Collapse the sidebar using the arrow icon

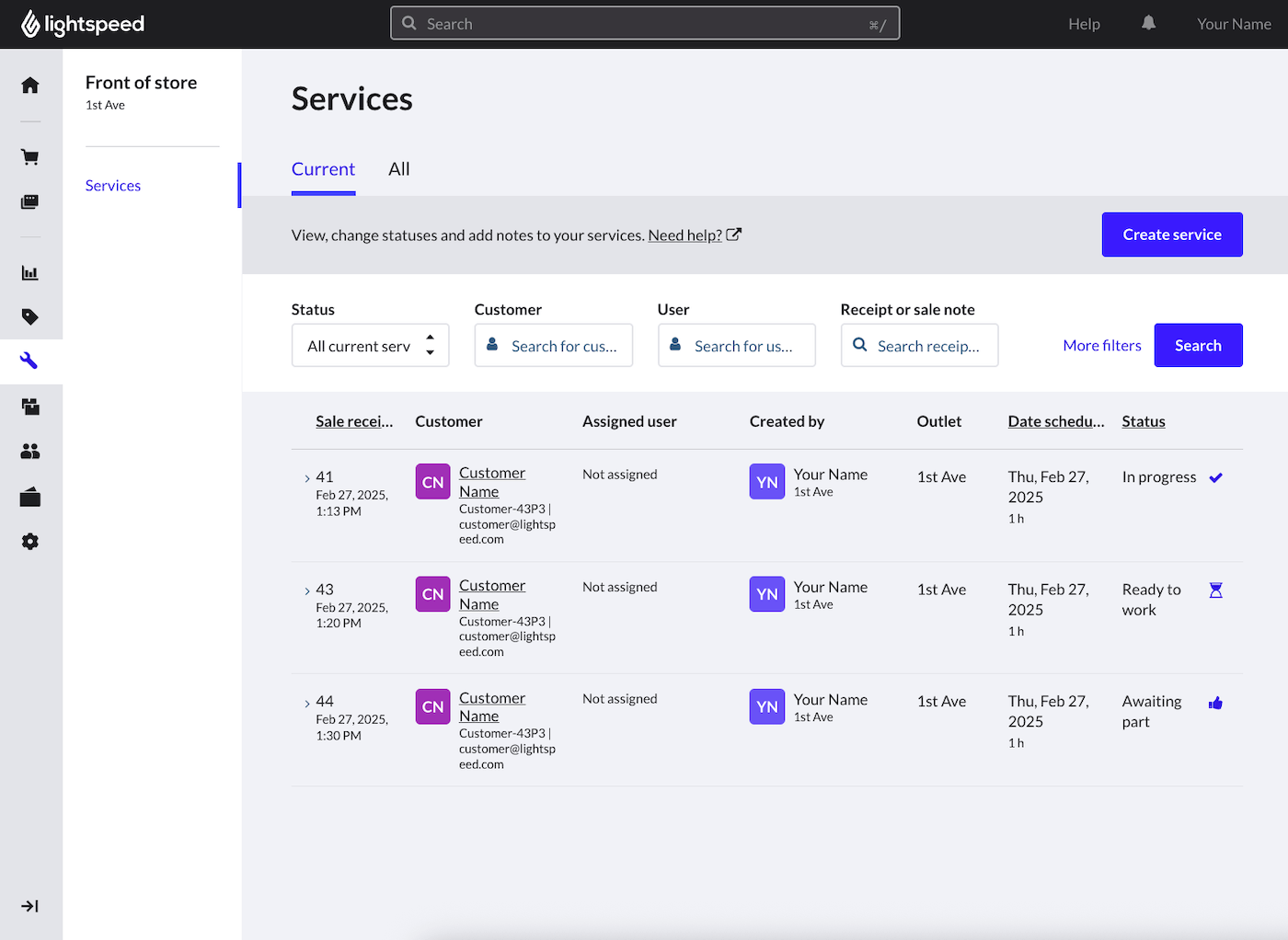29,906
